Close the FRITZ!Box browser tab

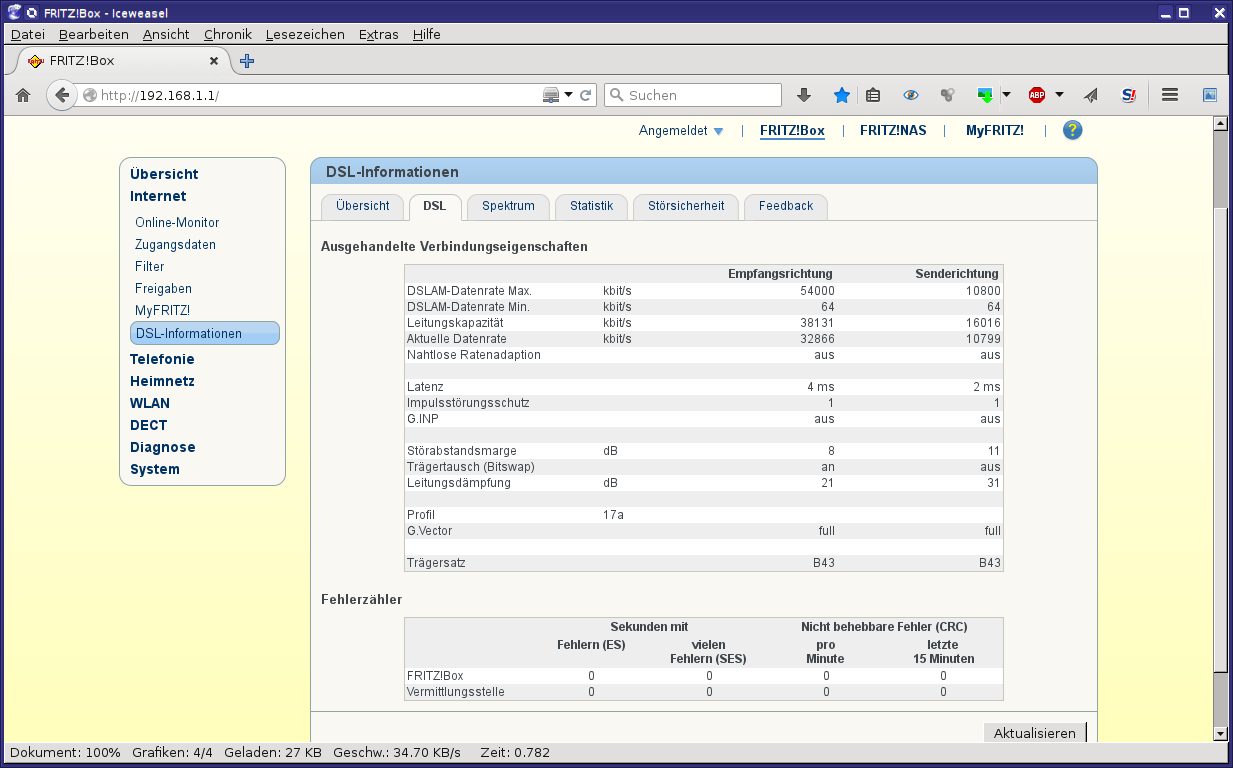213,61
